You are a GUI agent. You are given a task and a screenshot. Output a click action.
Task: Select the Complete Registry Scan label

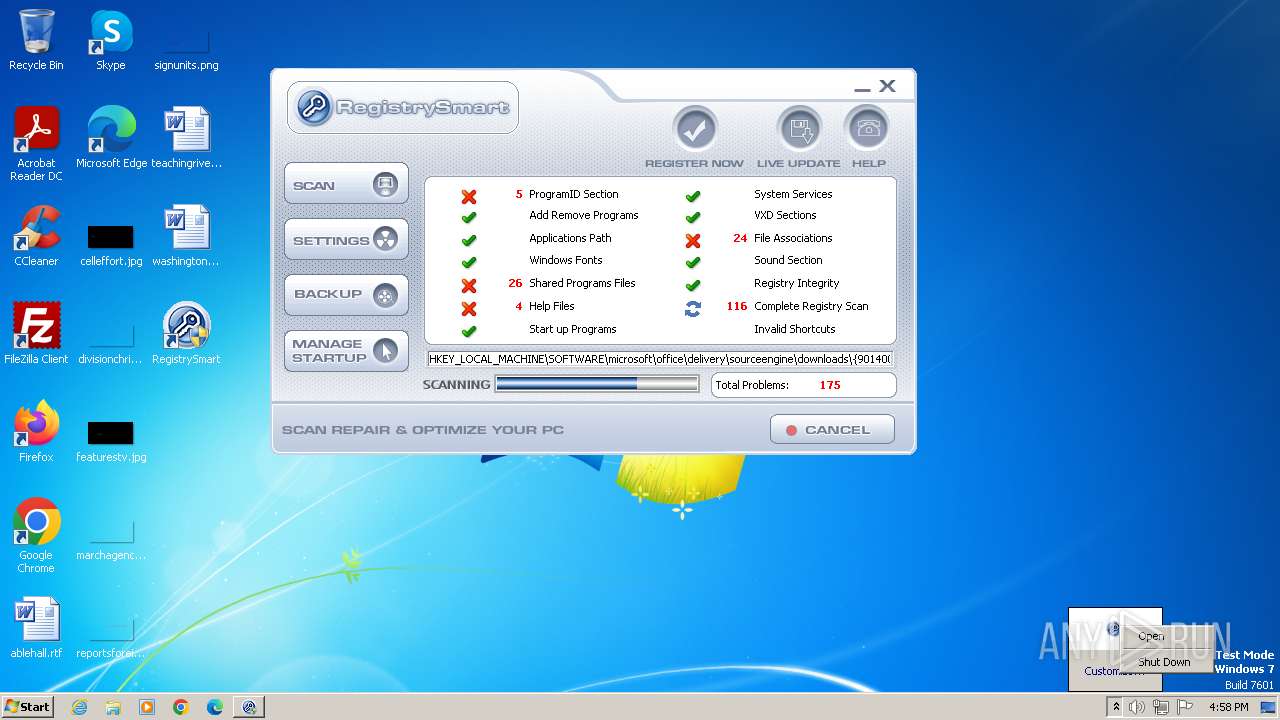811,306
